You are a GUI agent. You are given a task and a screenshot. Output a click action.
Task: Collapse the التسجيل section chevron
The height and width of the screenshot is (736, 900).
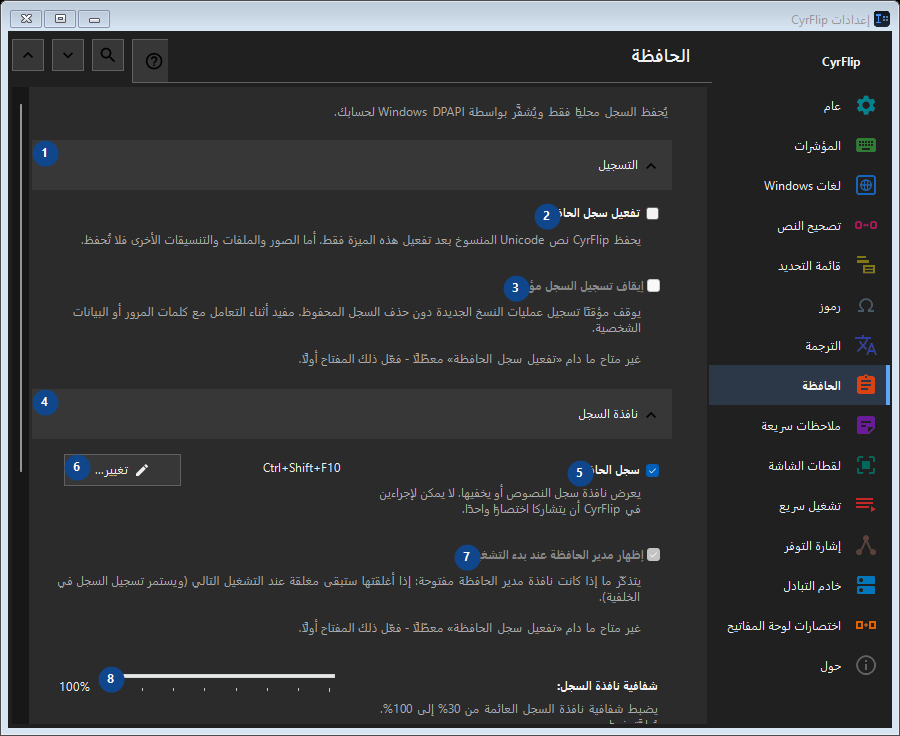[x=651, y=166]
